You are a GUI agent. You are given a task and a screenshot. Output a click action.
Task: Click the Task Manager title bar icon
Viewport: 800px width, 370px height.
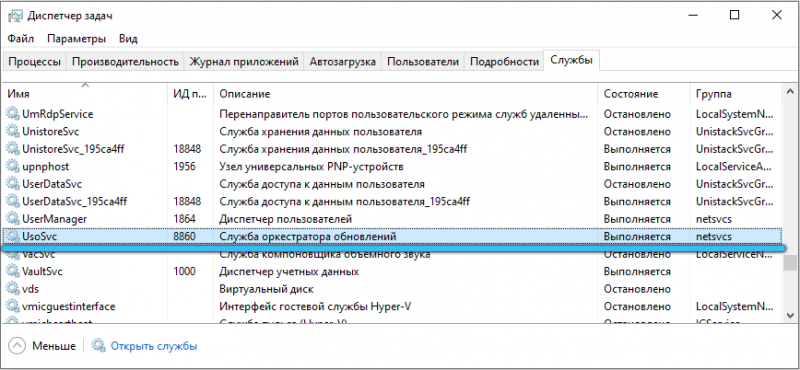(16, 15)
